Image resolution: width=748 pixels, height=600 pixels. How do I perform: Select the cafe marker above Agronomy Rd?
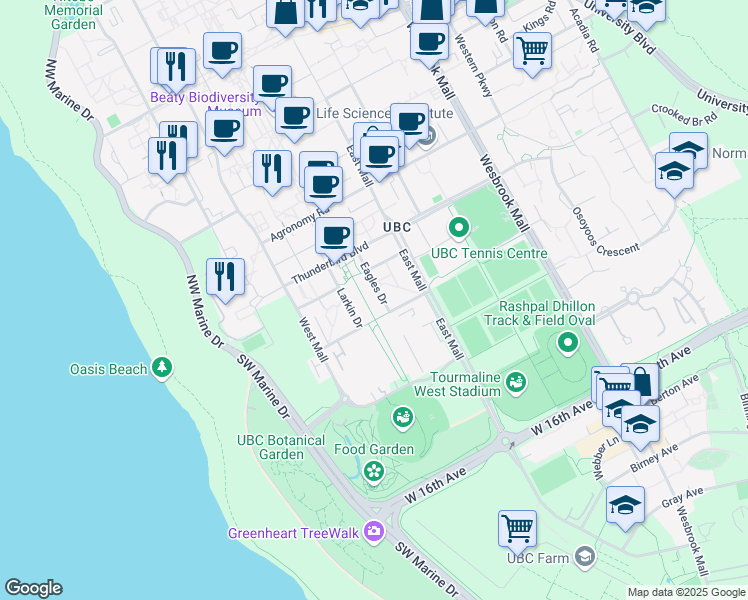323,186
